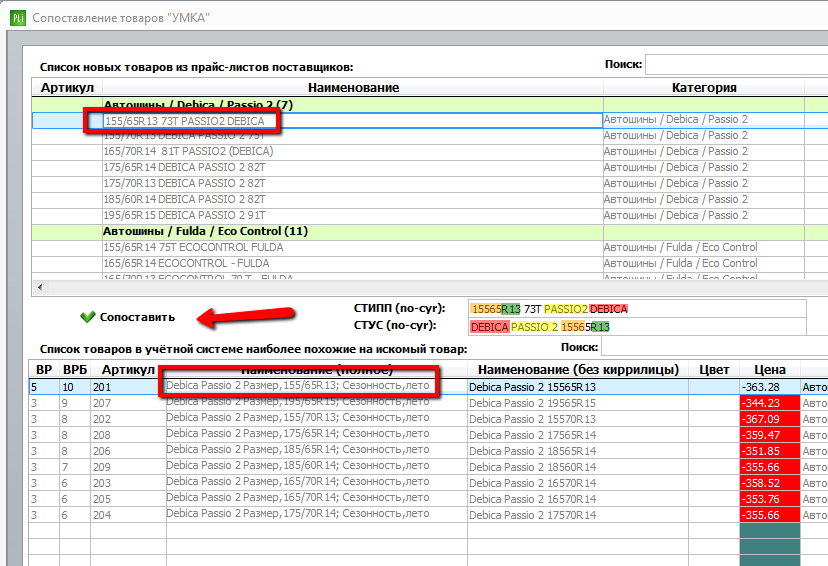Click the СТИПП (no-cyr) highlighted value
The image size is (828, 566).
[549, 309]
